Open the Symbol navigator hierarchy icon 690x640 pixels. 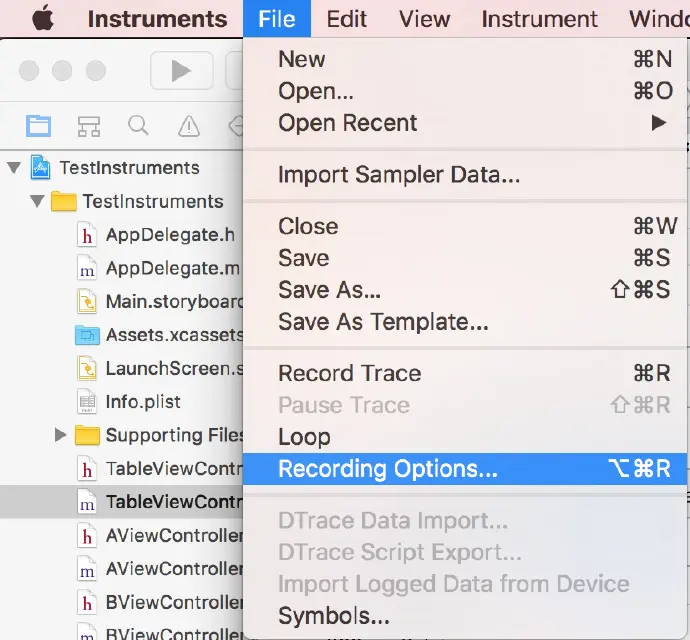(x=88, y=126)
